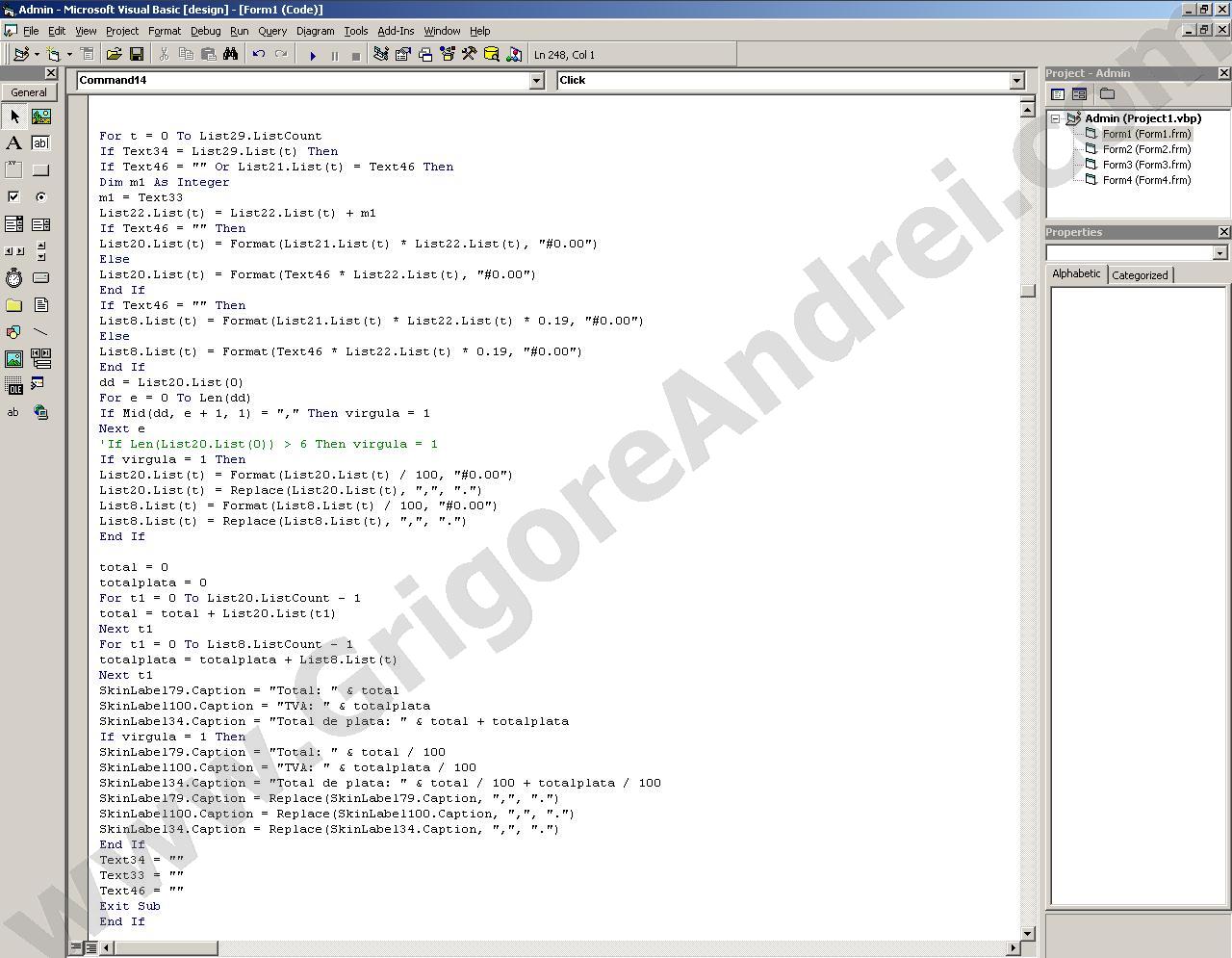Open the Debug menu

click(205, 31)
